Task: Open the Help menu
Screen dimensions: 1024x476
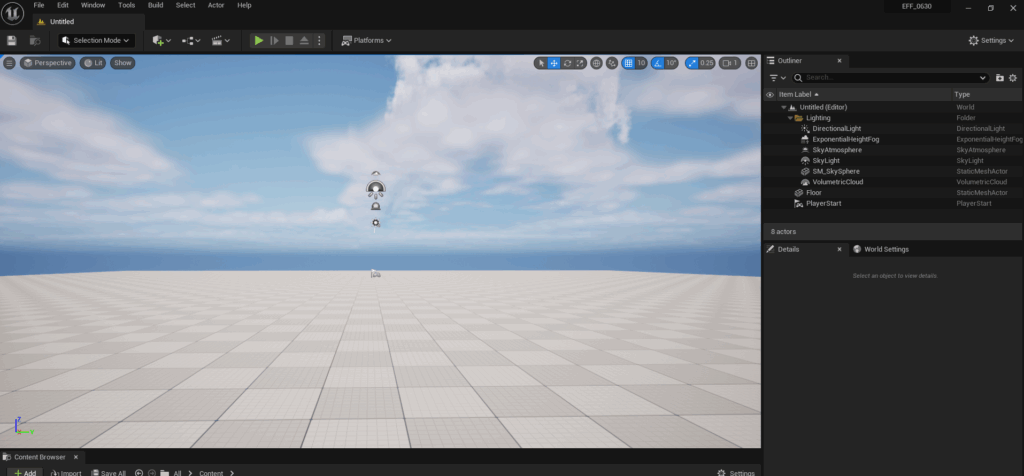Action: coord(244,5)
